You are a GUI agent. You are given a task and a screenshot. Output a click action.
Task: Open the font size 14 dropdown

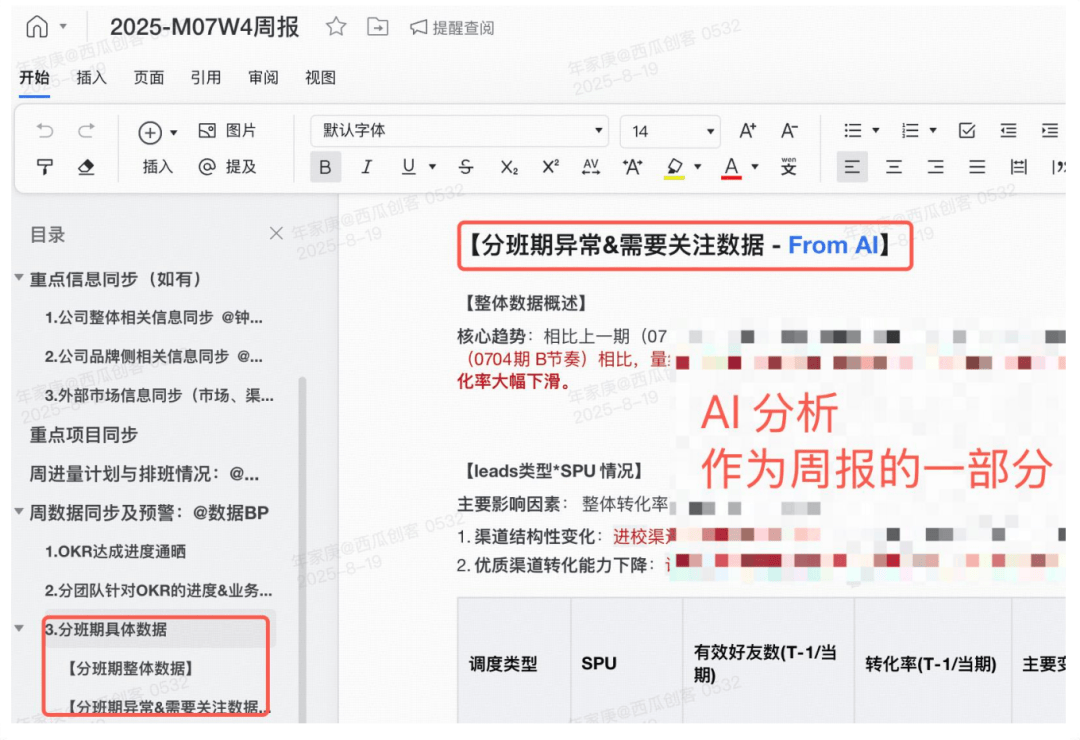(669, 131)
